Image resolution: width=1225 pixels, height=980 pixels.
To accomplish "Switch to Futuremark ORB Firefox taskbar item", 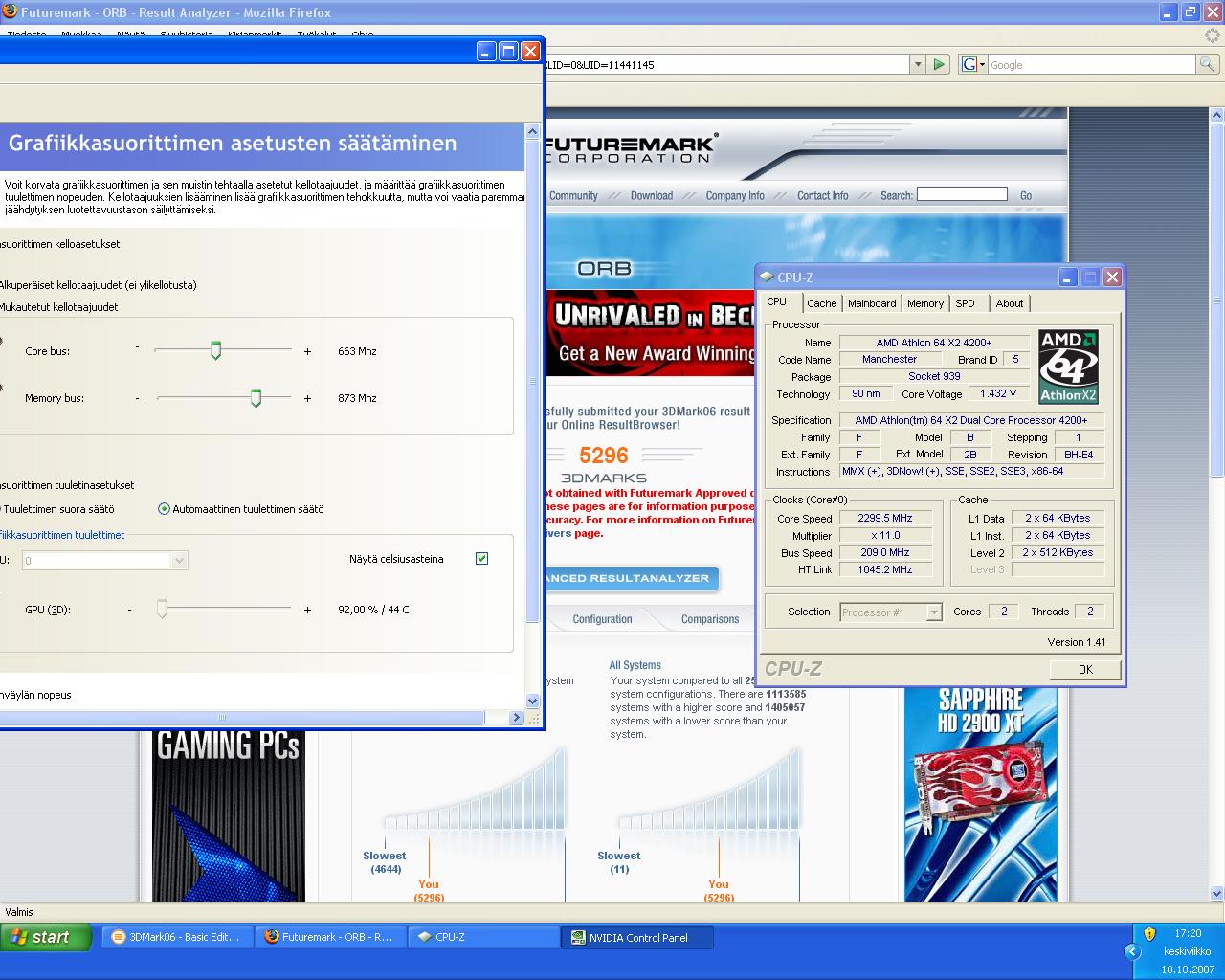I will (331, 937).
